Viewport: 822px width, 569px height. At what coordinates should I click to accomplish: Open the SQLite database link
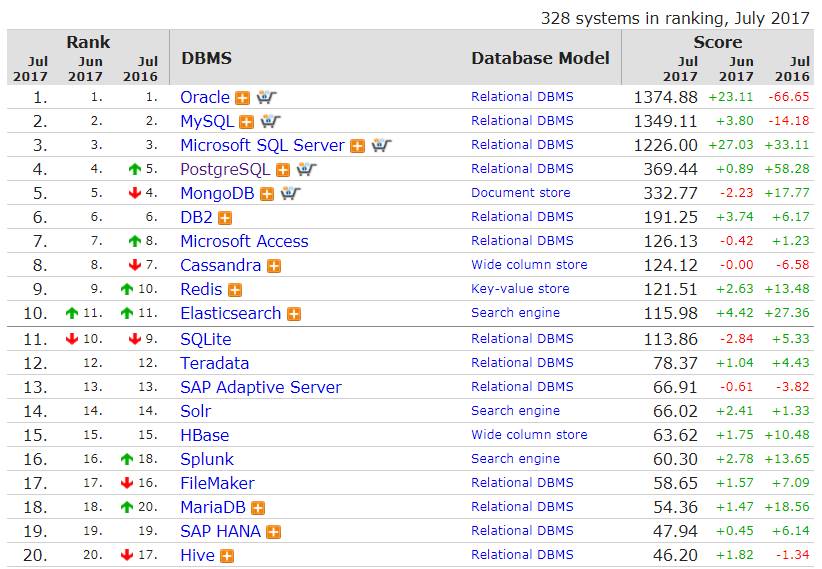tap(205, 339)
